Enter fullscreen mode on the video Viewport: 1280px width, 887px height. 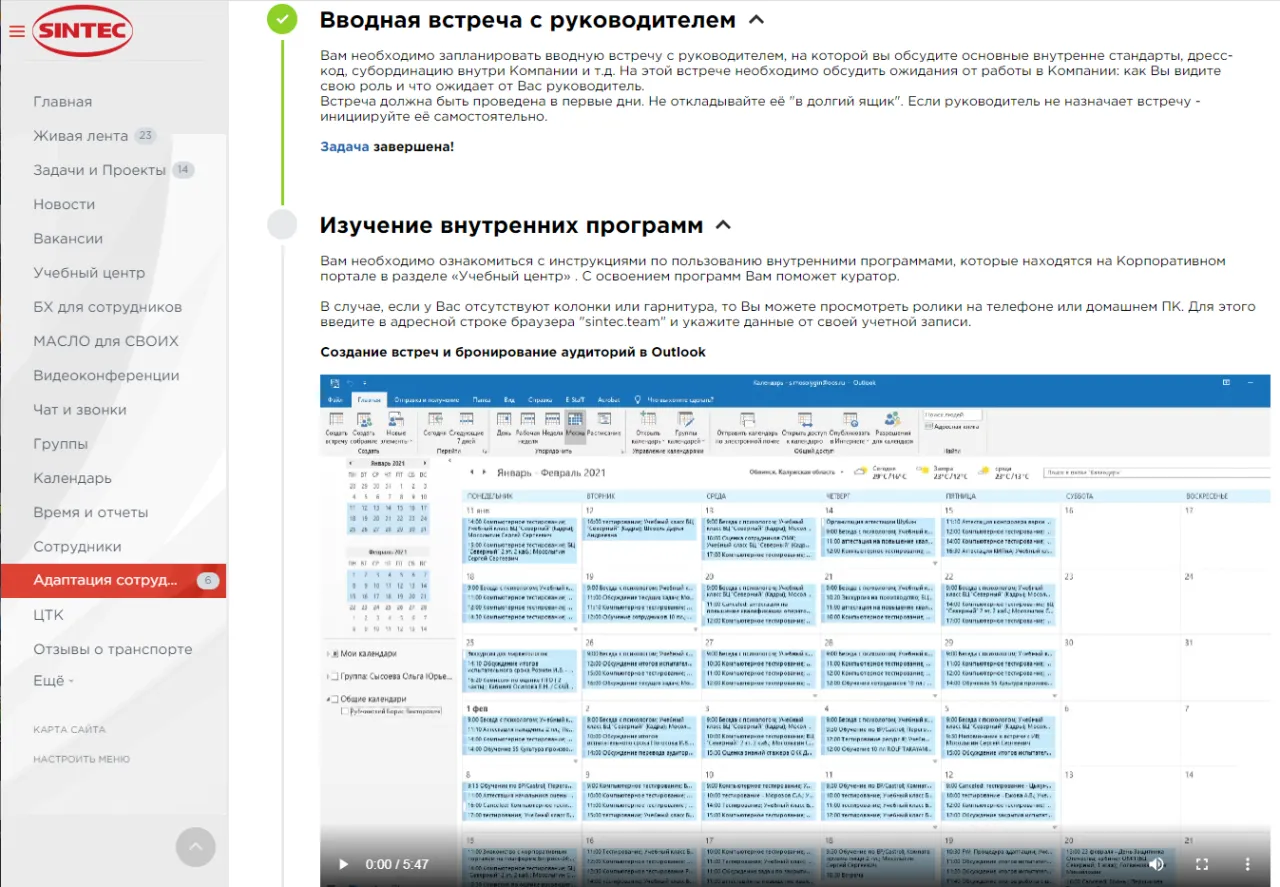click(1202, 864)
